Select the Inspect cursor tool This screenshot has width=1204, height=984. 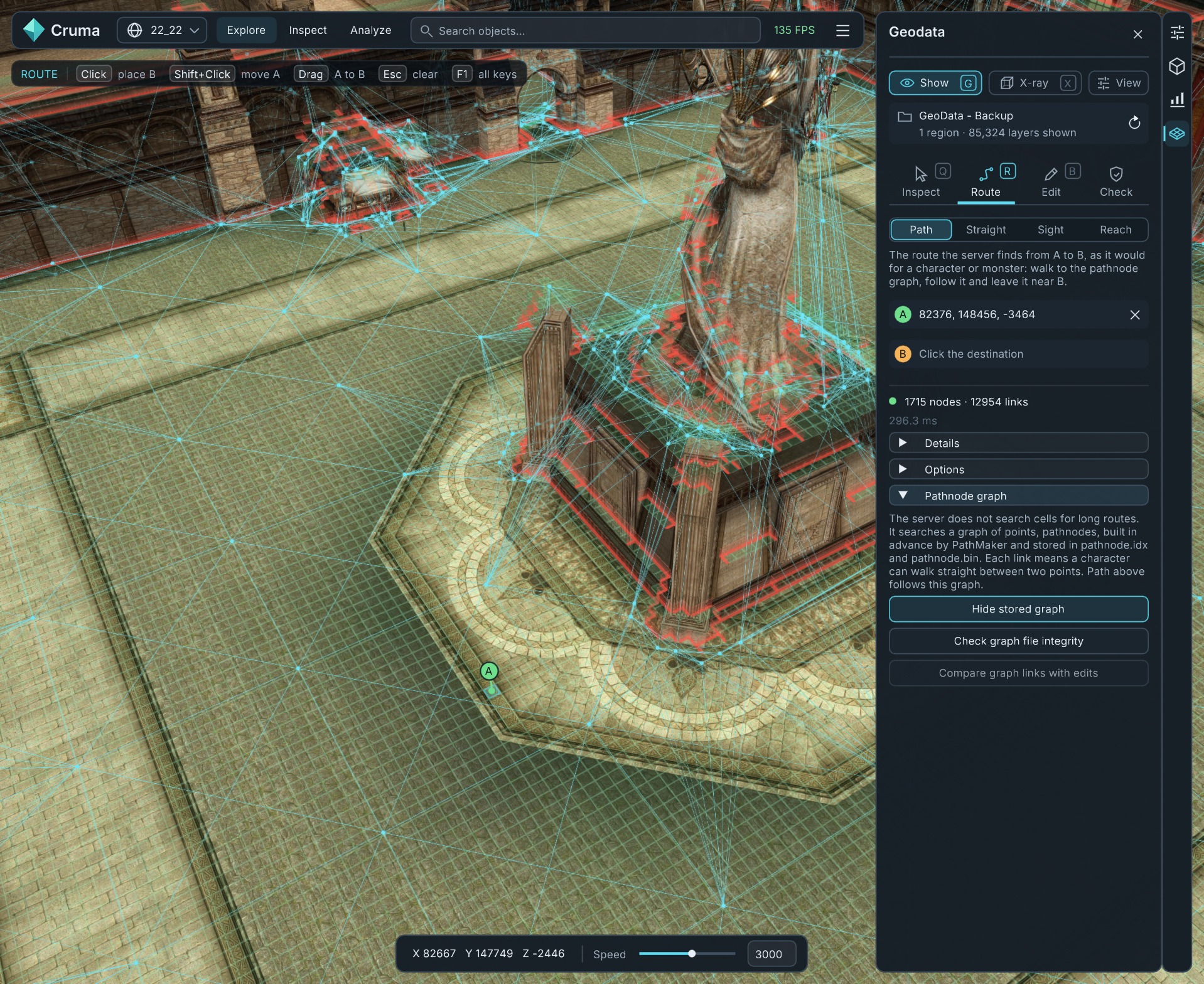click(x=921, y=181)
